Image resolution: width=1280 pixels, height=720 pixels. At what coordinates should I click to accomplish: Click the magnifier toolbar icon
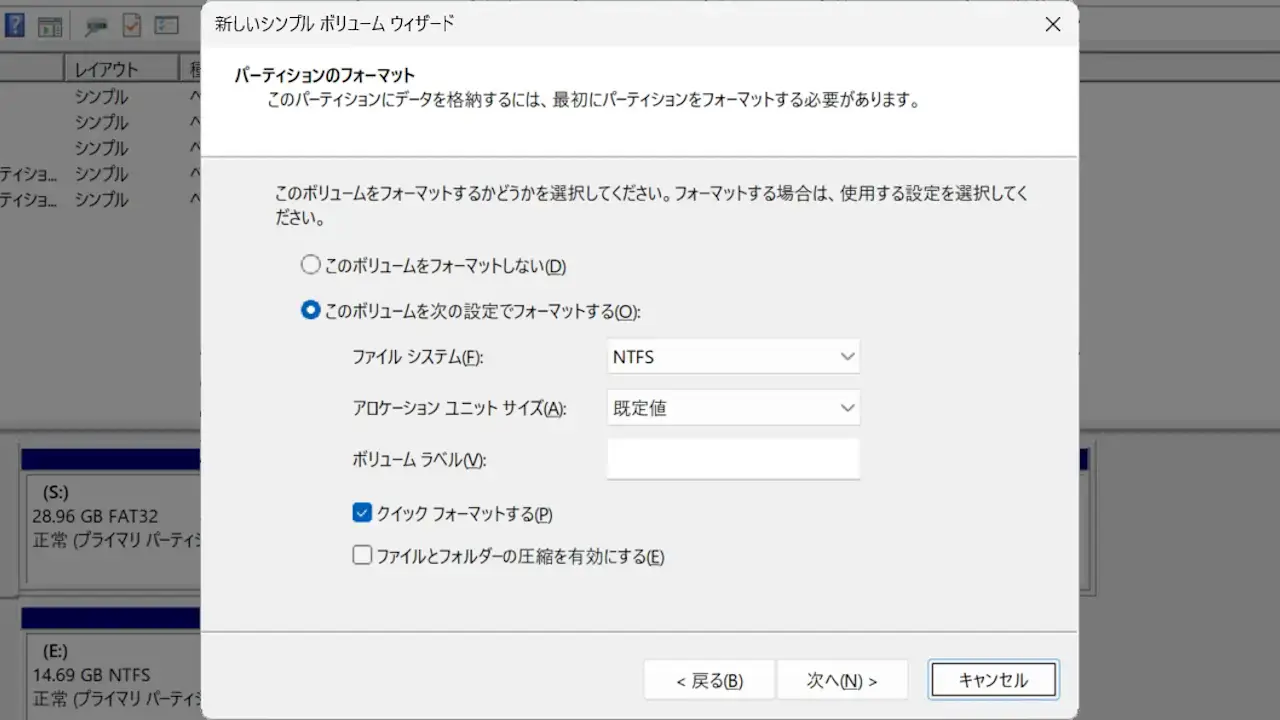[x=95, y=25]
